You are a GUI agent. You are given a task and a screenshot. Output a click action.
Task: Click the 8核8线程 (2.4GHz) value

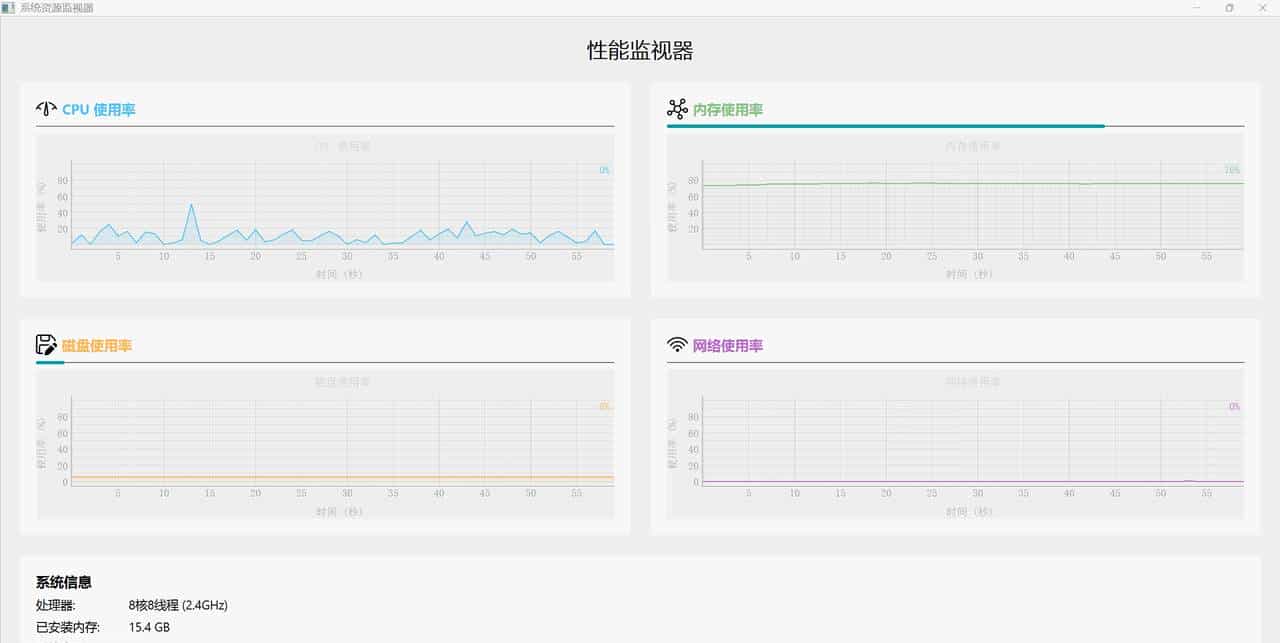click(x=178, y=605)
